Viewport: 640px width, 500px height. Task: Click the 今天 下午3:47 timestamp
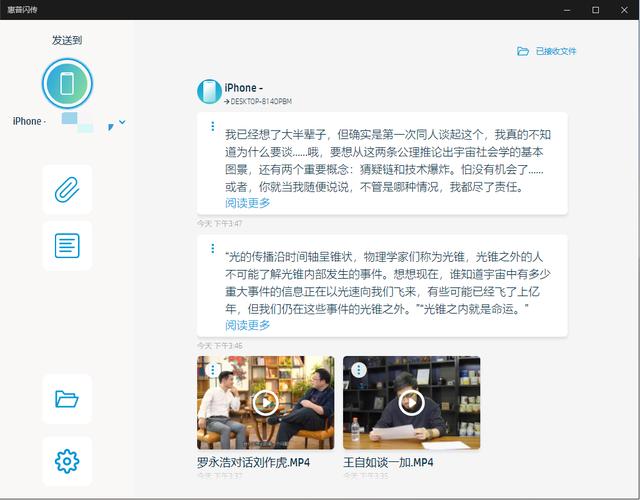pyautogui.click(x=220, y=224)
